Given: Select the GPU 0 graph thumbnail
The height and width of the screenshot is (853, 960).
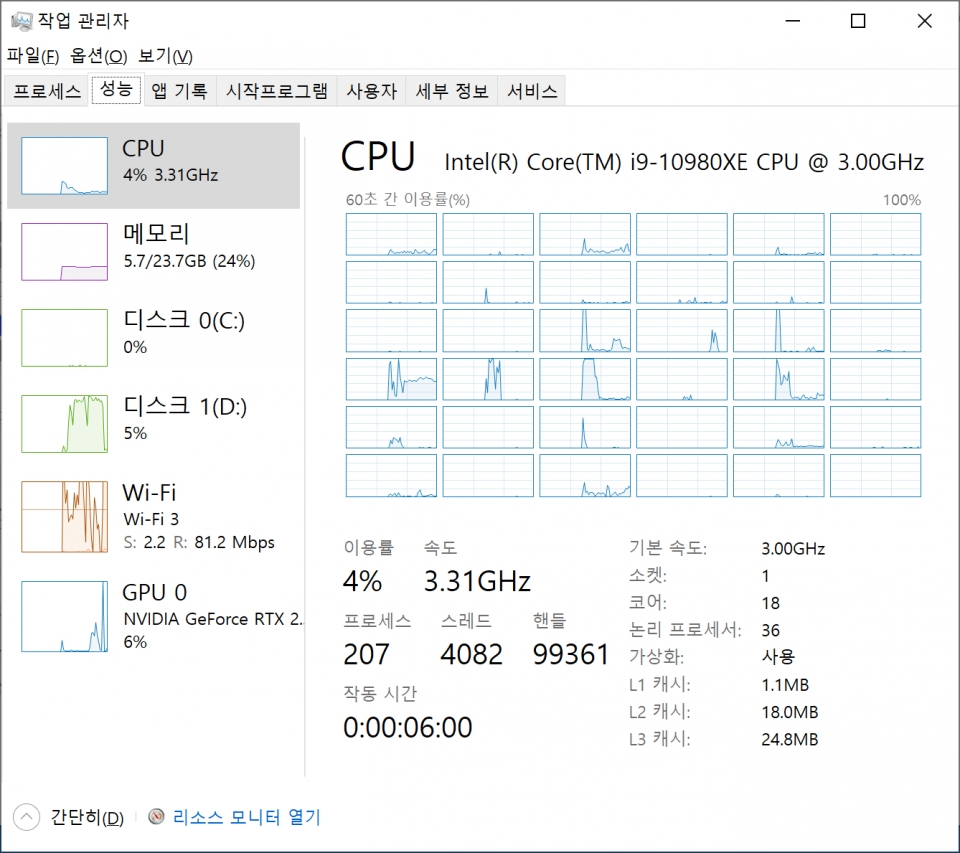Looking at the screenshot, I should (64, 616).
